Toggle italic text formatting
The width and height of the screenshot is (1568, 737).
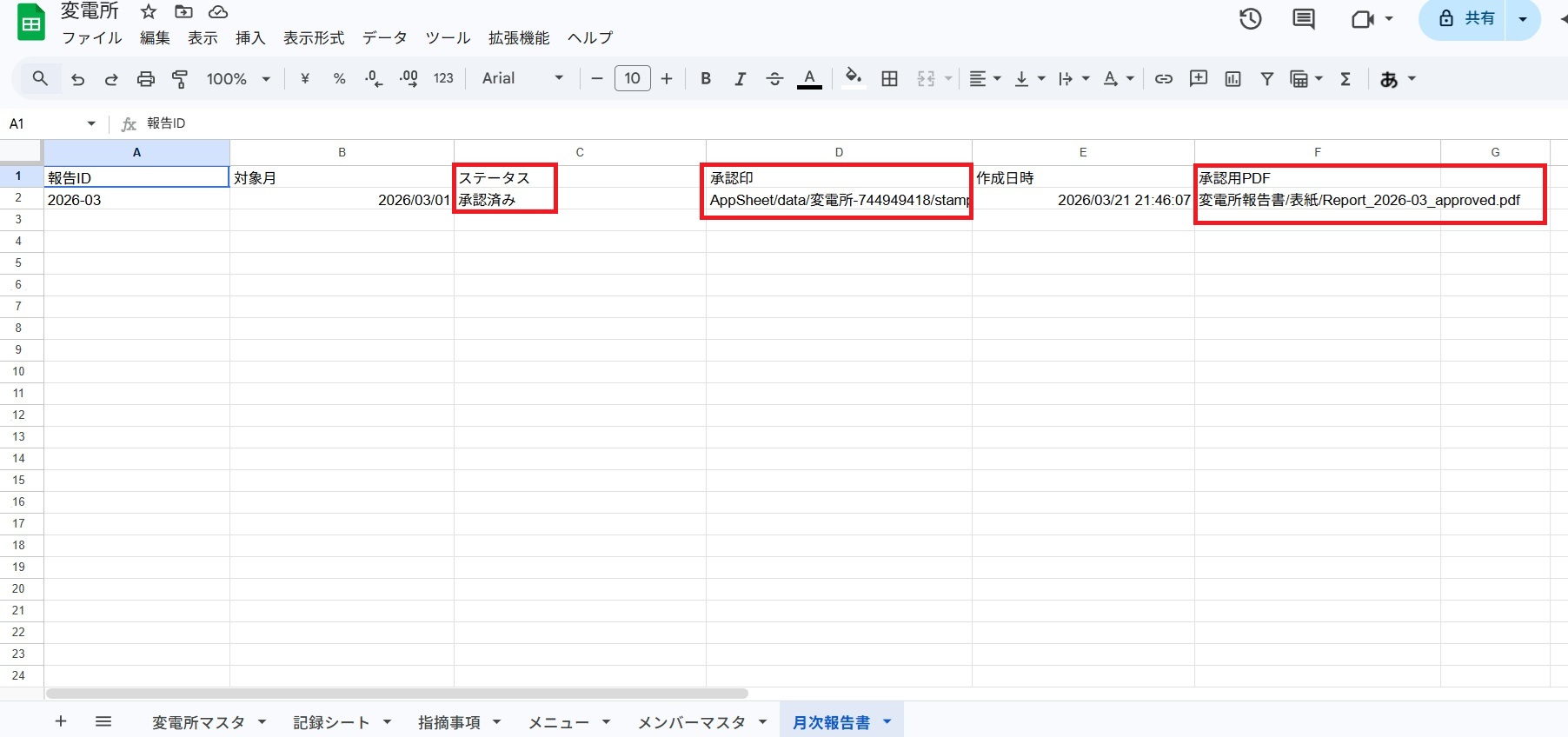[740, 79]
